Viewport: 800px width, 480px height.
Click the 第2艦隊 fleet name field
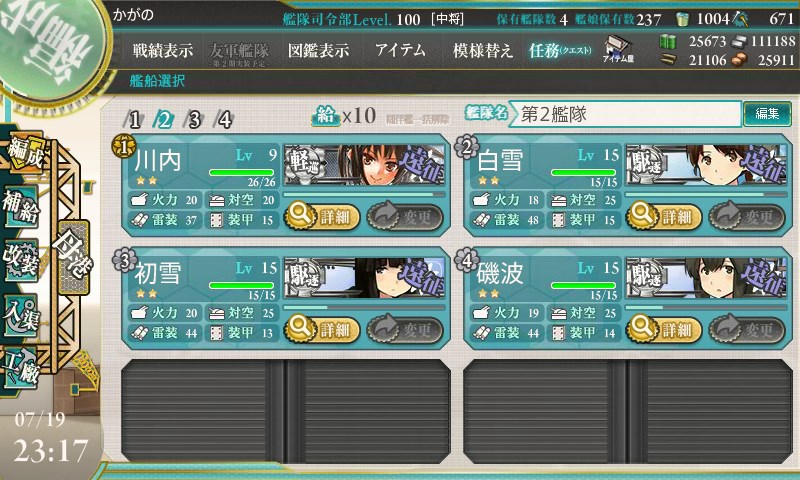pos(626,114)
